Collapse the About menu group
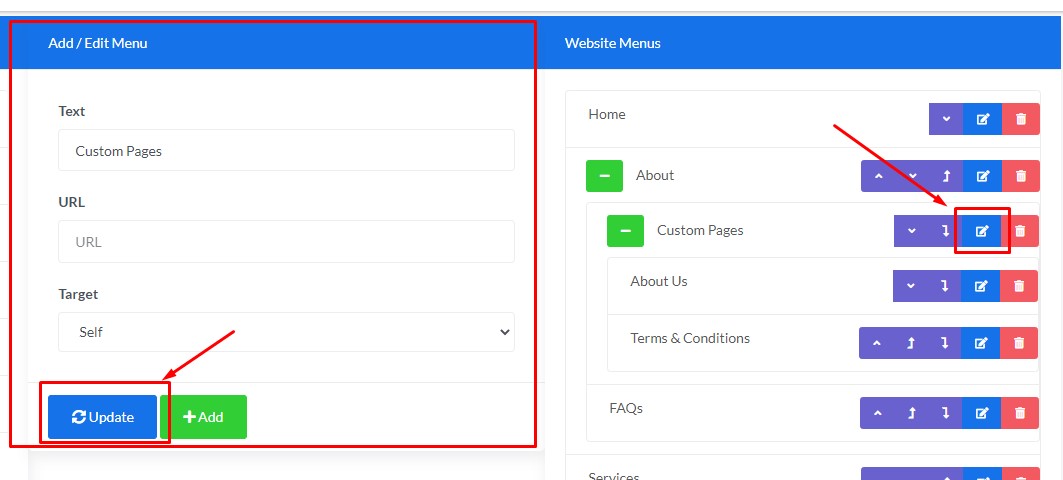Screen dimensions: 1063x480 [x=604, y=176]
